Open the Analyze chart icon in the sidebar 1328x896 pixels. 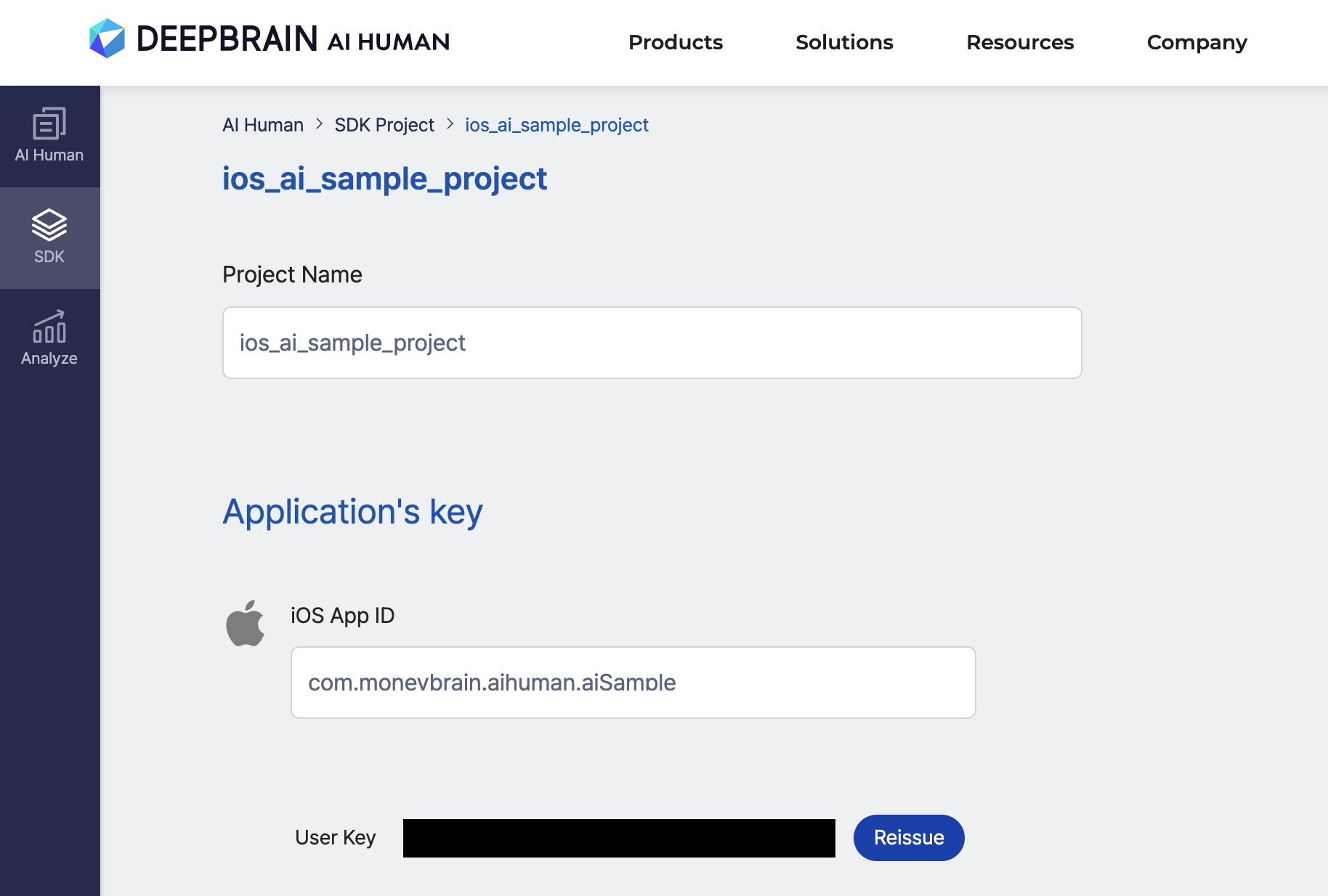49,327
